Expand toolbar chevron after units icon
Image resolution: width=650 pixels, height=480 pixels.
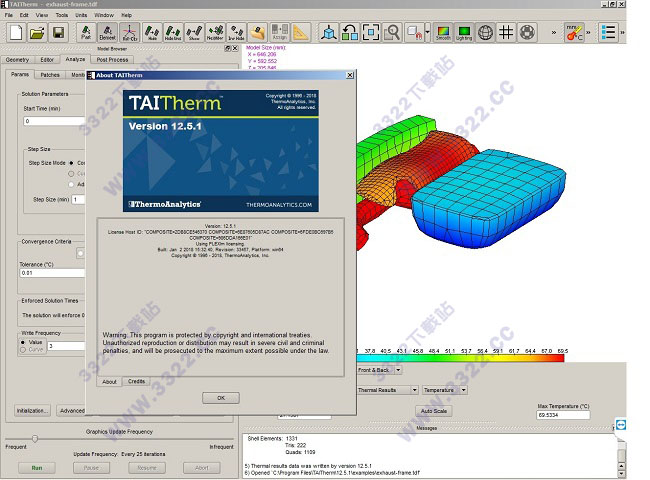(x=588, y=32)
